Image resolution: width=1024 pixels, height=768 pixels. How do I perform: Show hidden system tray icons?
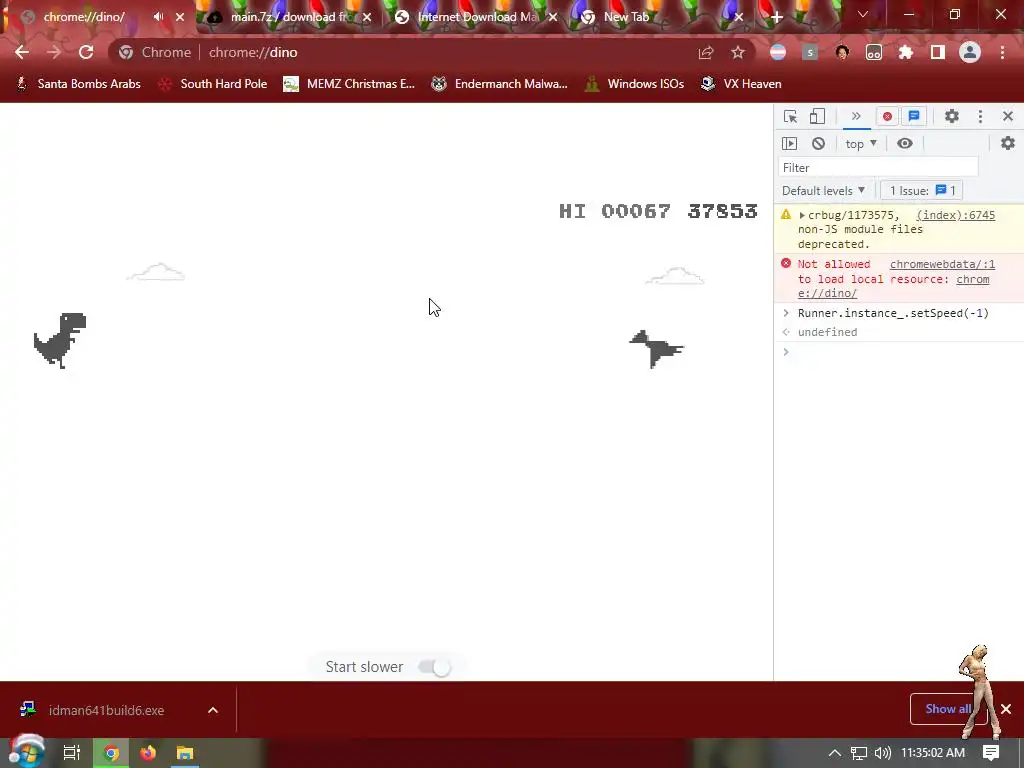pos(834,753)
